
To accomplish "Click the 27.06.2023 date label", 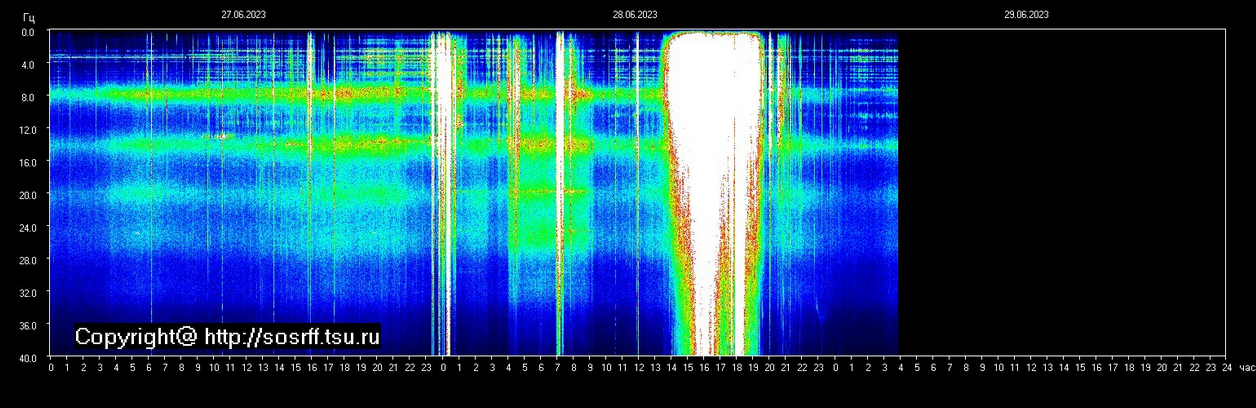I will coord(243,15).
